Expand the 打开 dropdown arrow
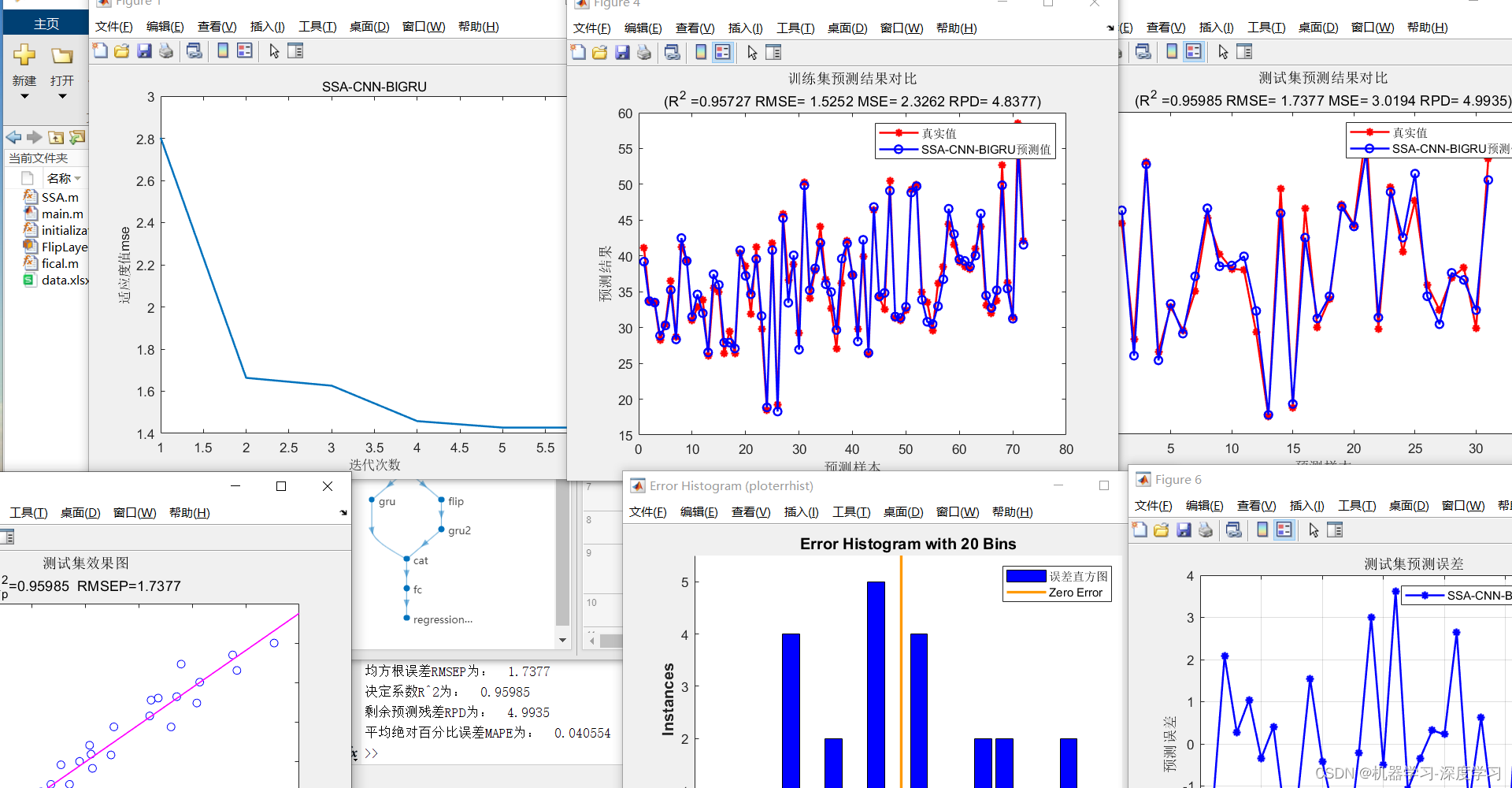1512x788 pixels. pos(62,96)
